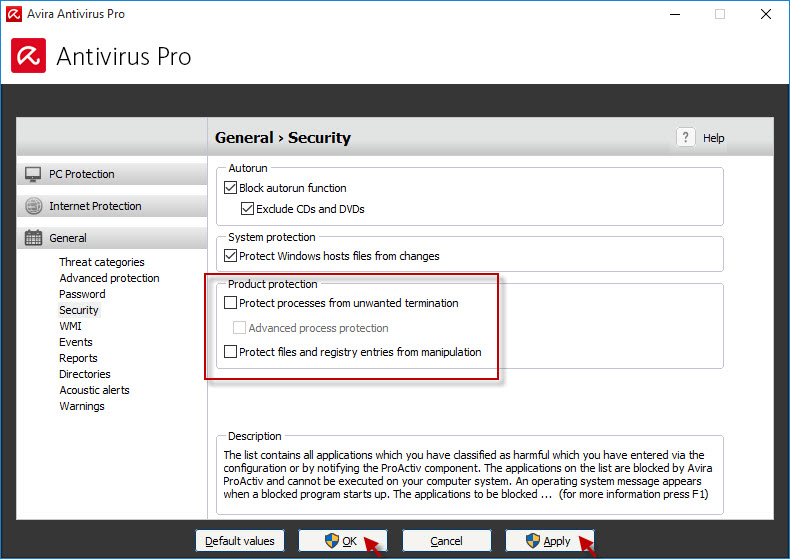This screenshot has height=559, width=790.
Task: Toggle Exclude CDs and DVDs checkbox
Action: [247, 208]
